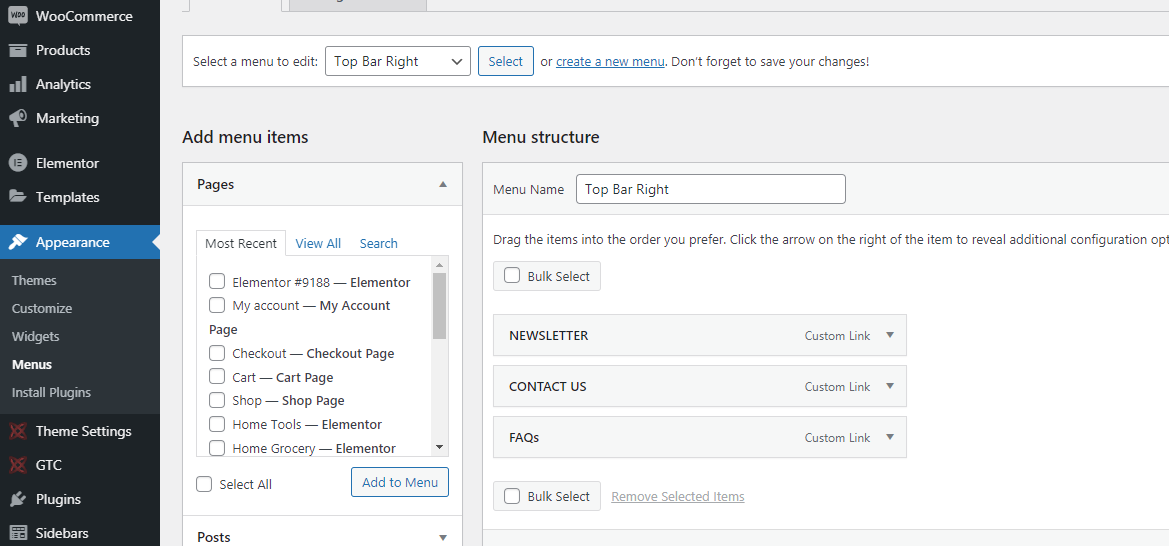Open the Top Bar Right menu dropdown
1169x546 pixels.
397,61
